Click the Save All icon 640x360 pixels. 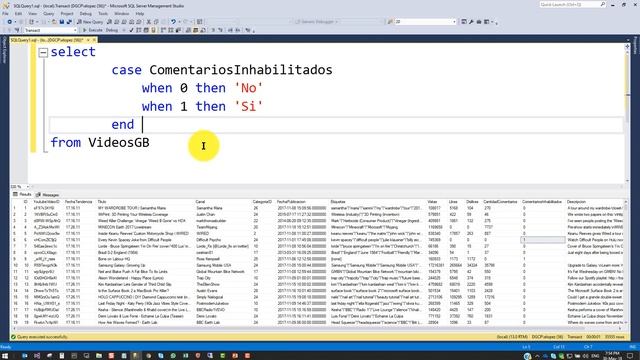[69, 22]
